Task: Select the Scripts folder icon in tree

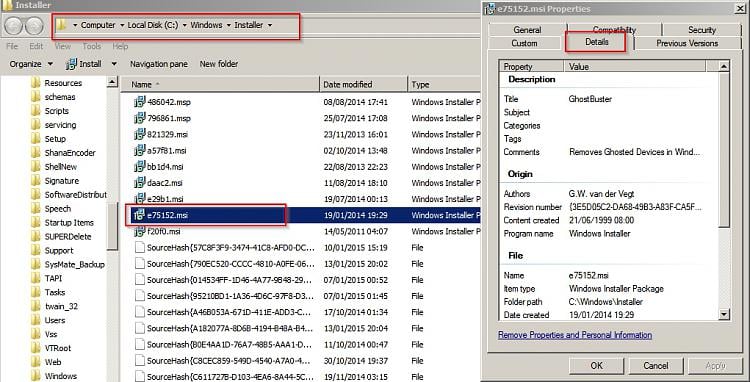Action: [x=35, y=111]
